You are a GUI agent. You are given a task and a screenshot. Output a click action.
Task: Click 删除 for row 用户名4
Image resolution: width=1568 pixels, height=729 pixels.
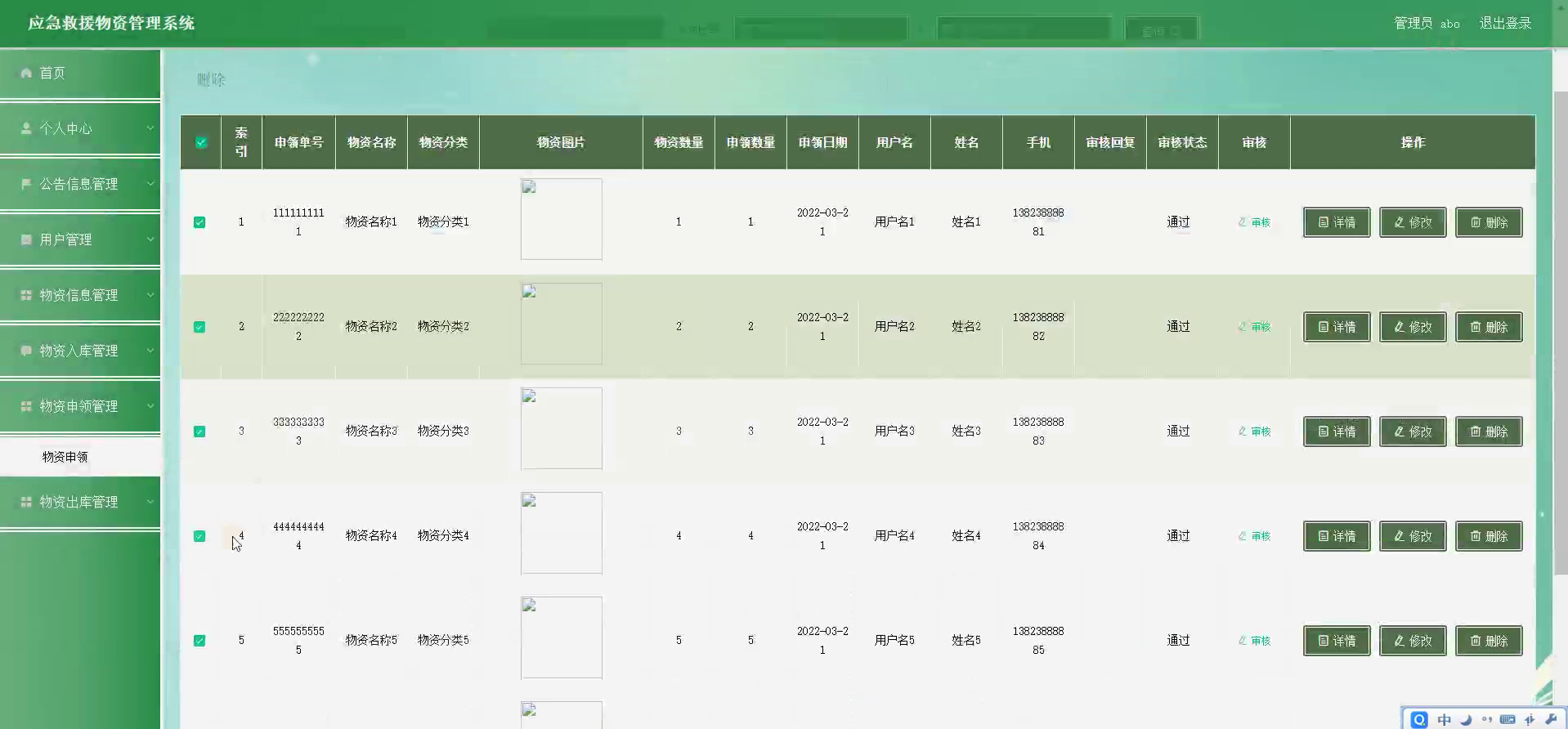coord(1489,536)
